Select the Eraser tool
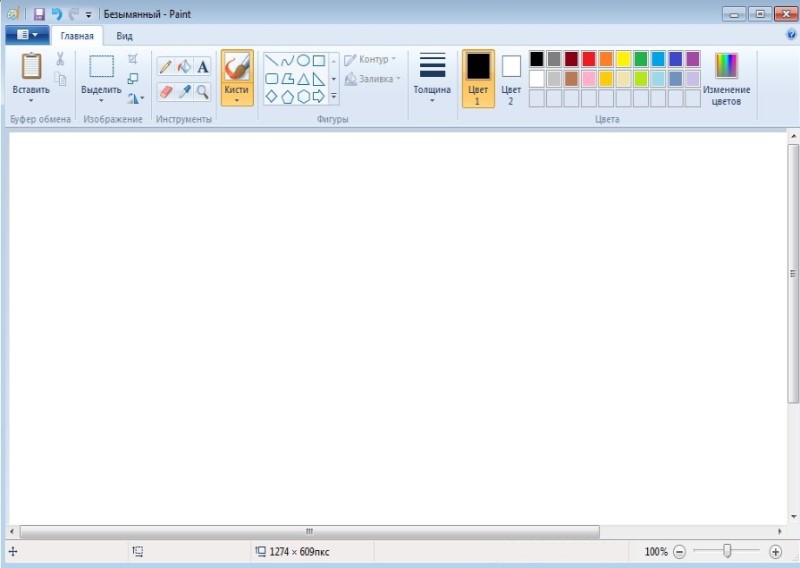Image resolution: width=800 pixels, height=568 pixels. (x=165, y=92)
